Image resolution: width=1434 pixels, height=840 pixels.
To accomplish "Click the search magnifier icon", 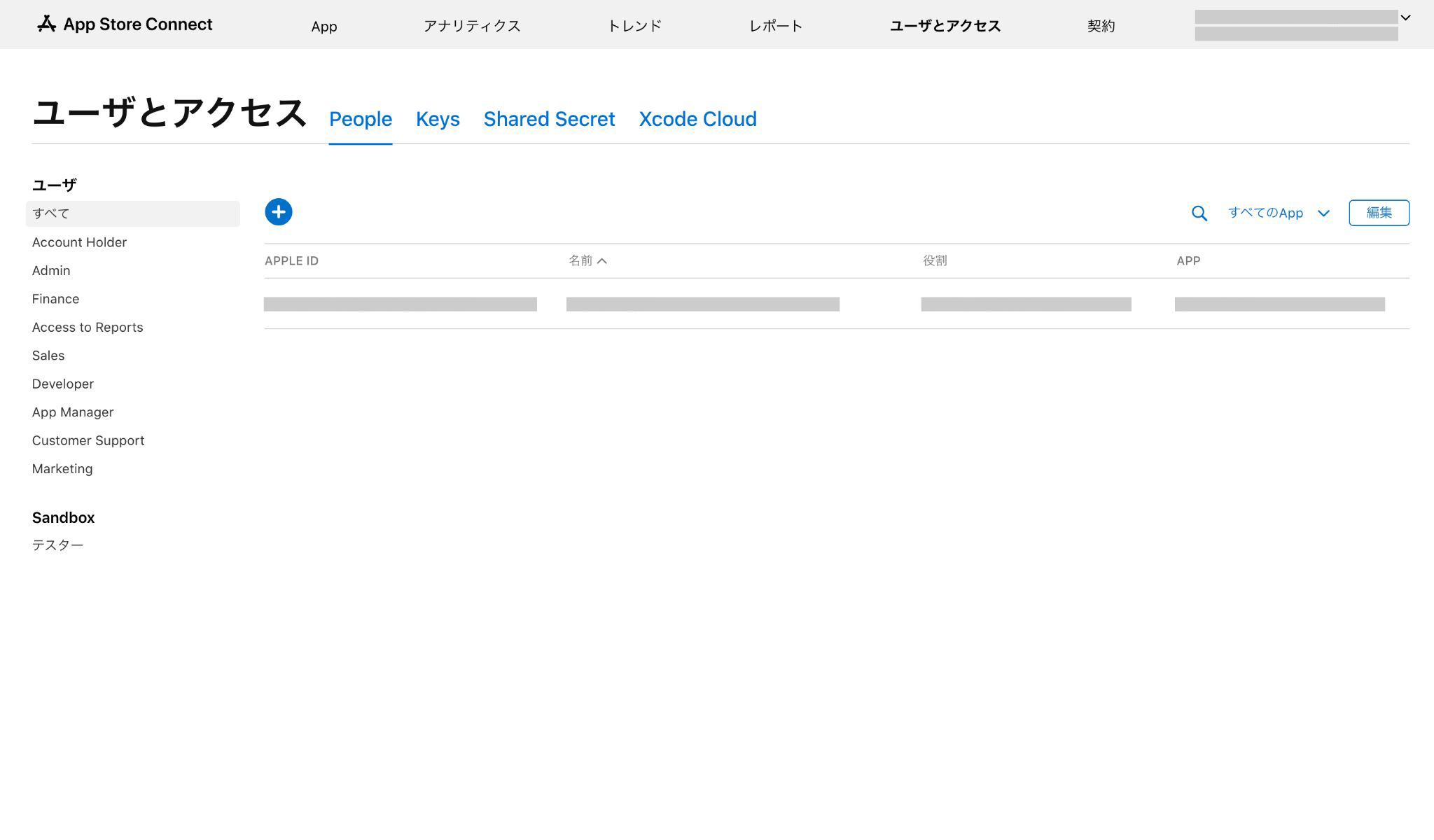I will pos(1199,213).
